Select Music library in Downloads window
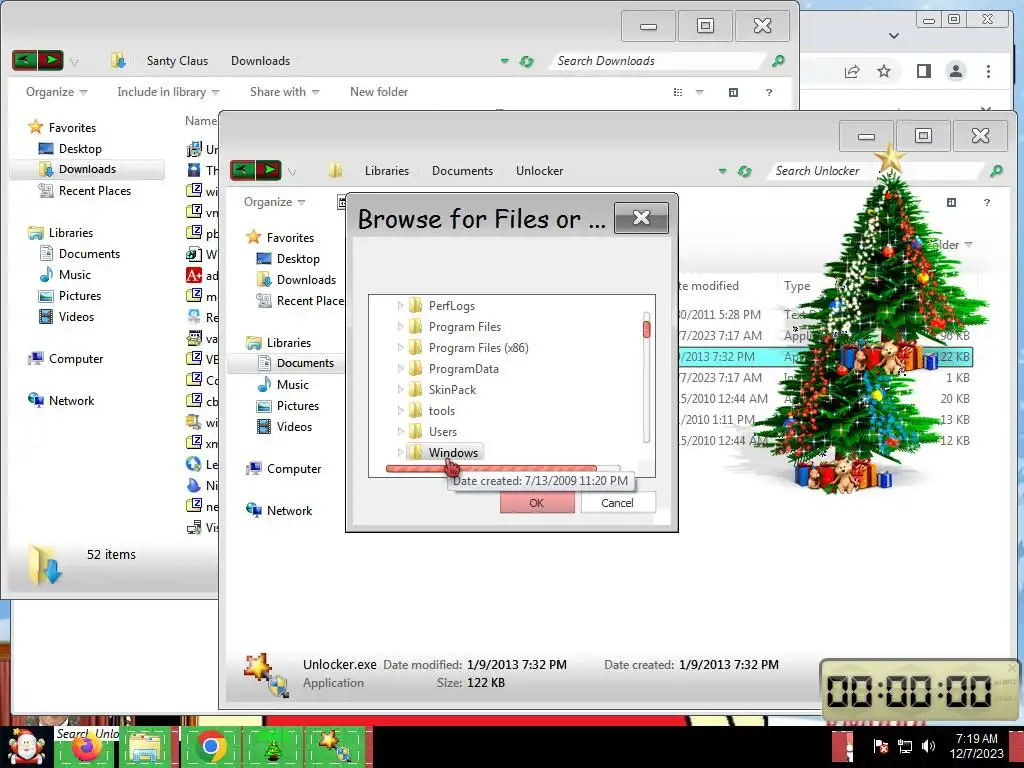Screen dimensions: 1024x768 pos(74,275)
